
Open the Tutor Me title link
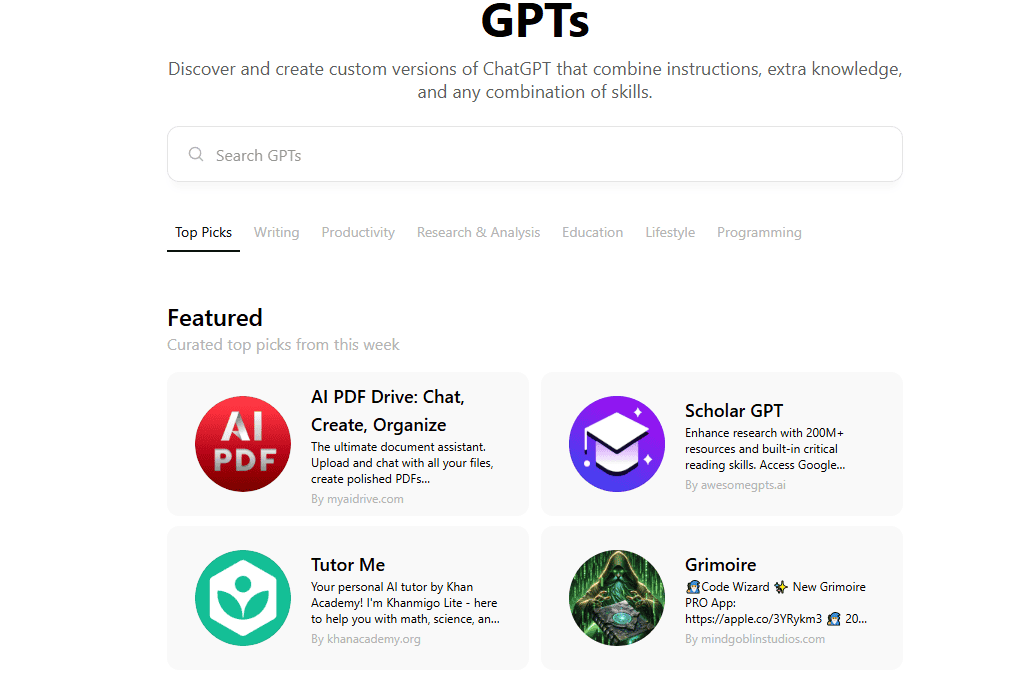pyautogui.click(x=348, y=564)
